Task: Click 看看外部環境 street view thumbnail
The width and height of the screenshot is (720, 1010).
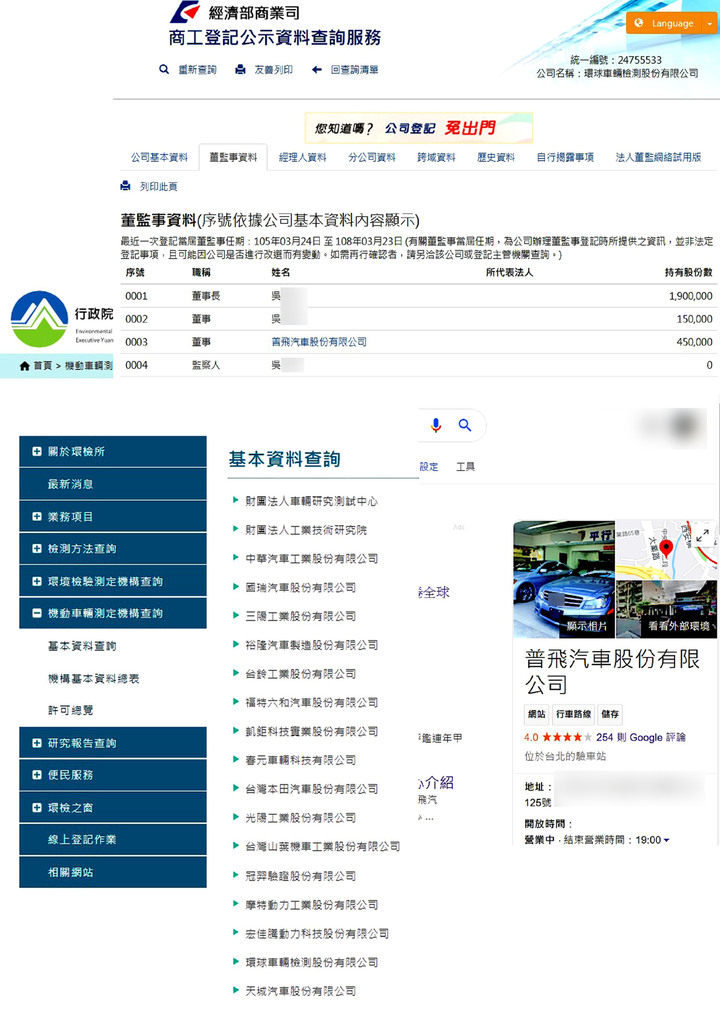Action: coord(667,609)
